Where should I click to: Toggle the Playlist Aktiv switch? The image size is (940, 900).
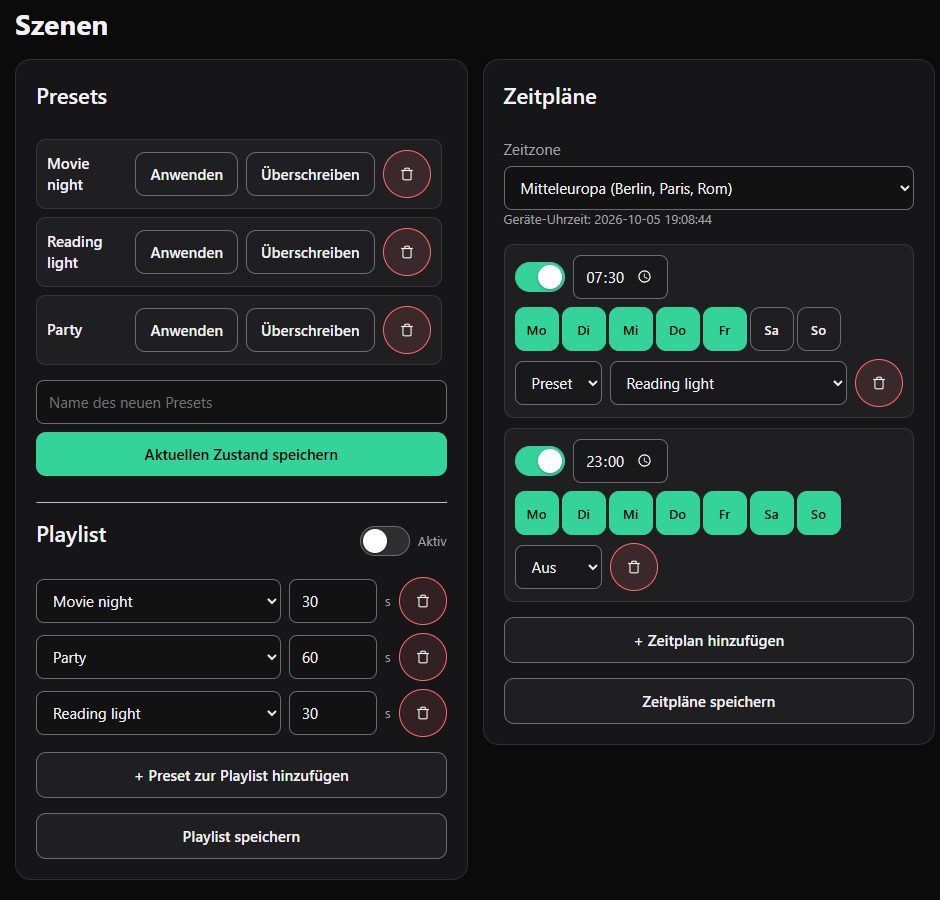point(385,541)
